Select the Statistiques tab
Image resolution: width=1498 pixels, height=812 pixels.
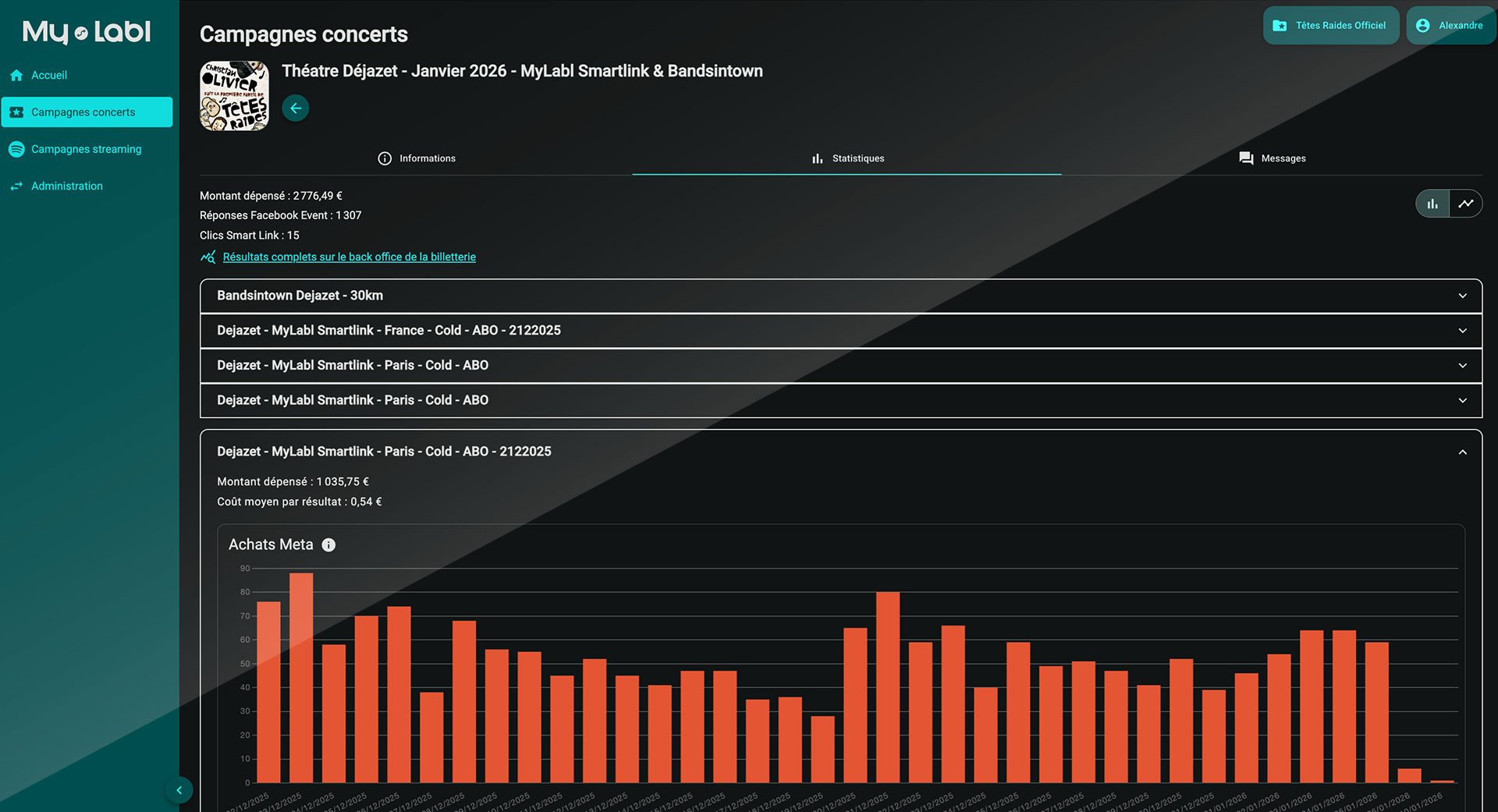(x=847, y=158)
